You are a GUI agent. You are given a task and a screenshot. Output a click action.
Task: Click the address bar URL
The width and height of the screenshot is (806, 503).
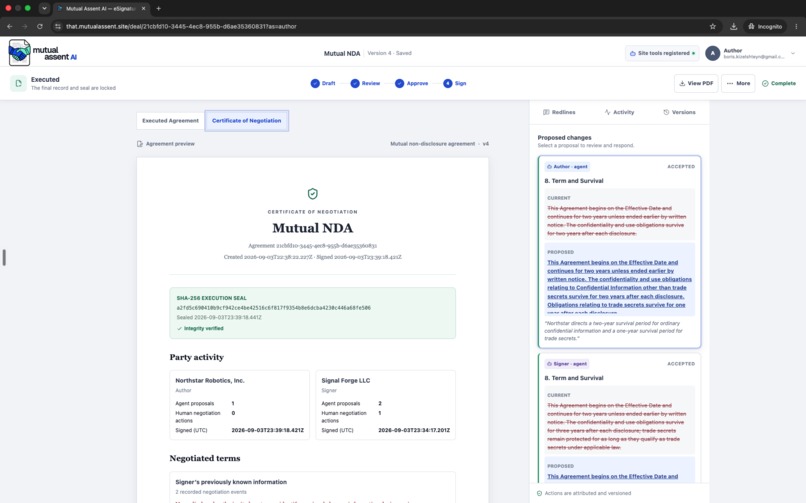tap(181, 26)
